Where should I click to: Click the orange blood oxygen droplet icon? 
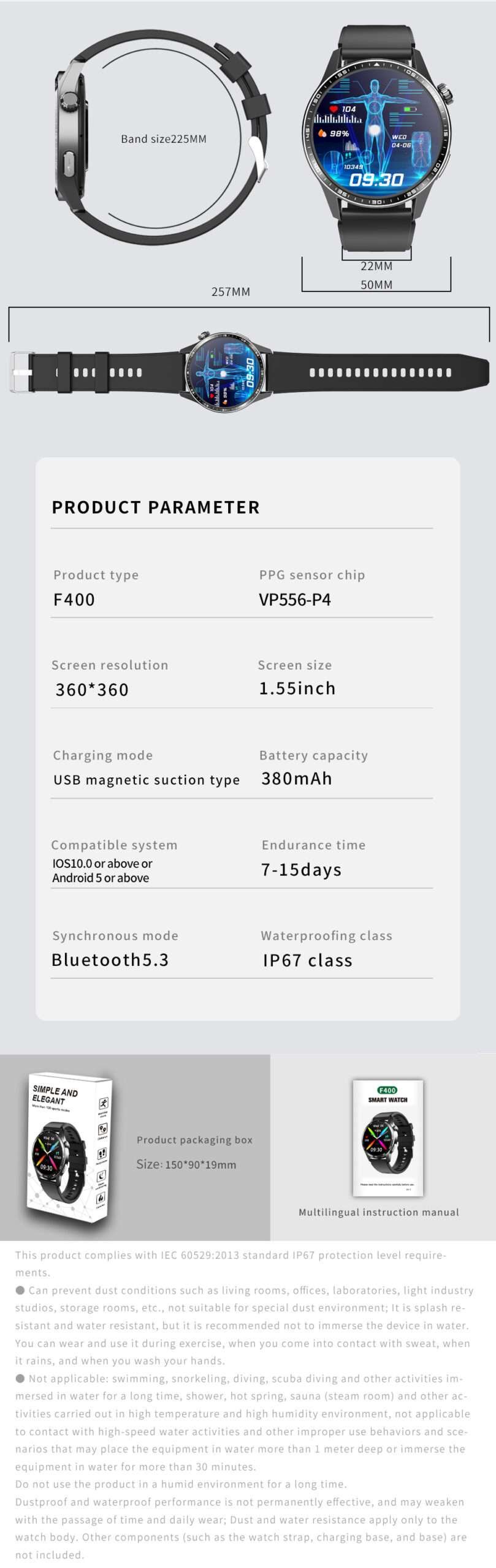[322, 133]
